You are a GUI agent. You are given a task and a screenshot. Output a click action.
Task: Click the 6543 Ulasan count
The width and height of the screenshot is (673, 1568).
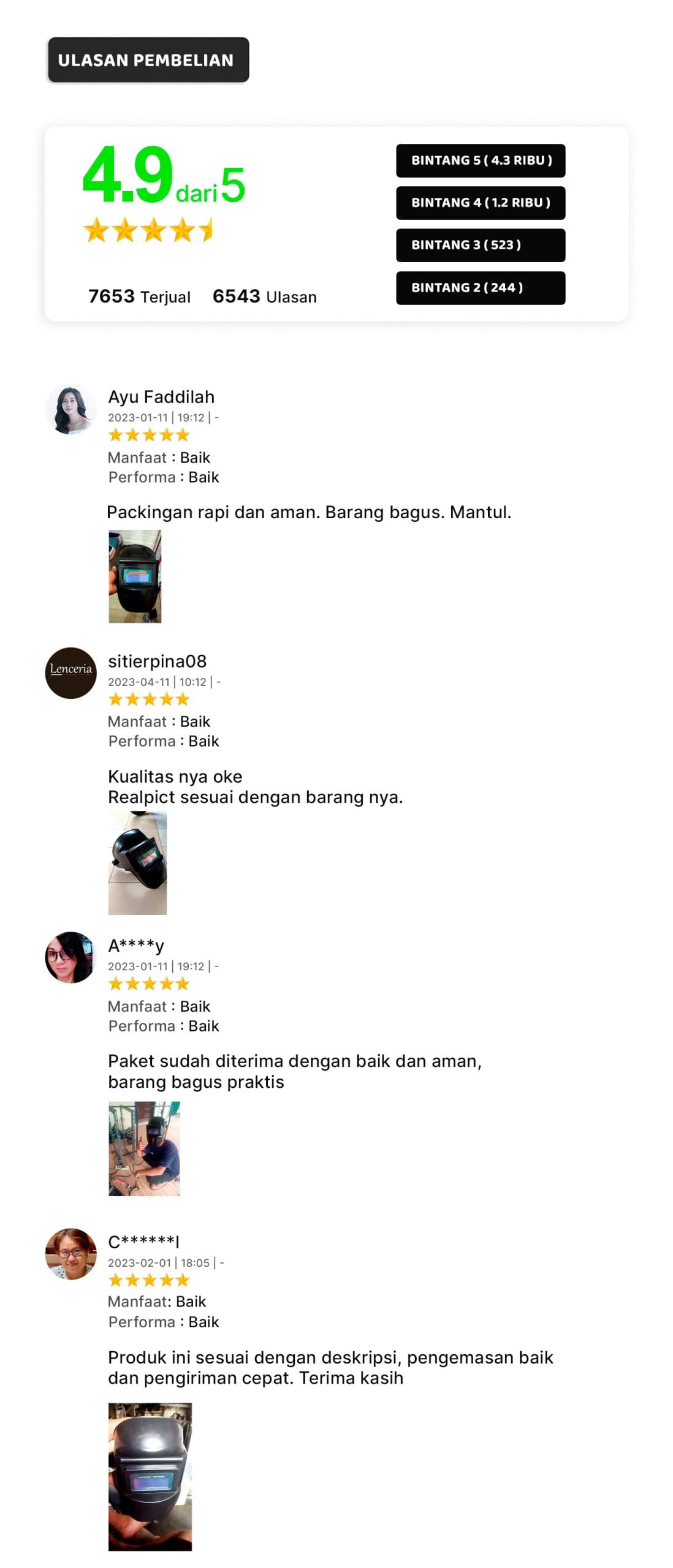pos(265,296)
